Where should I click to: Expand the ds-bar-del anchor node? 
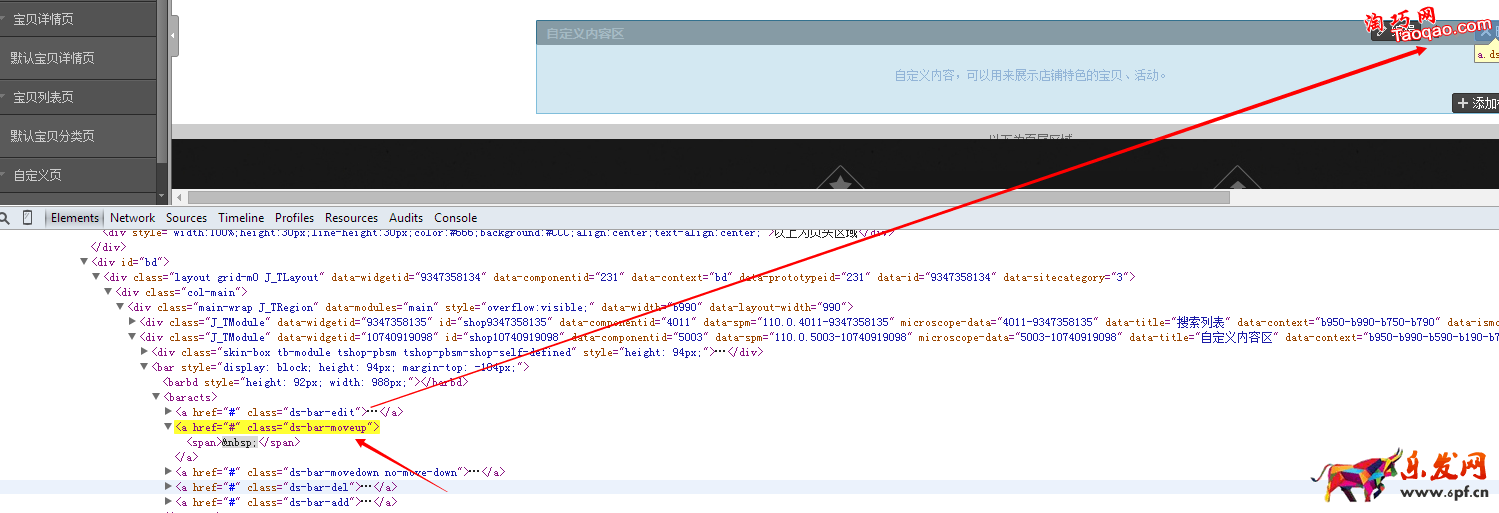click(168, 487)
